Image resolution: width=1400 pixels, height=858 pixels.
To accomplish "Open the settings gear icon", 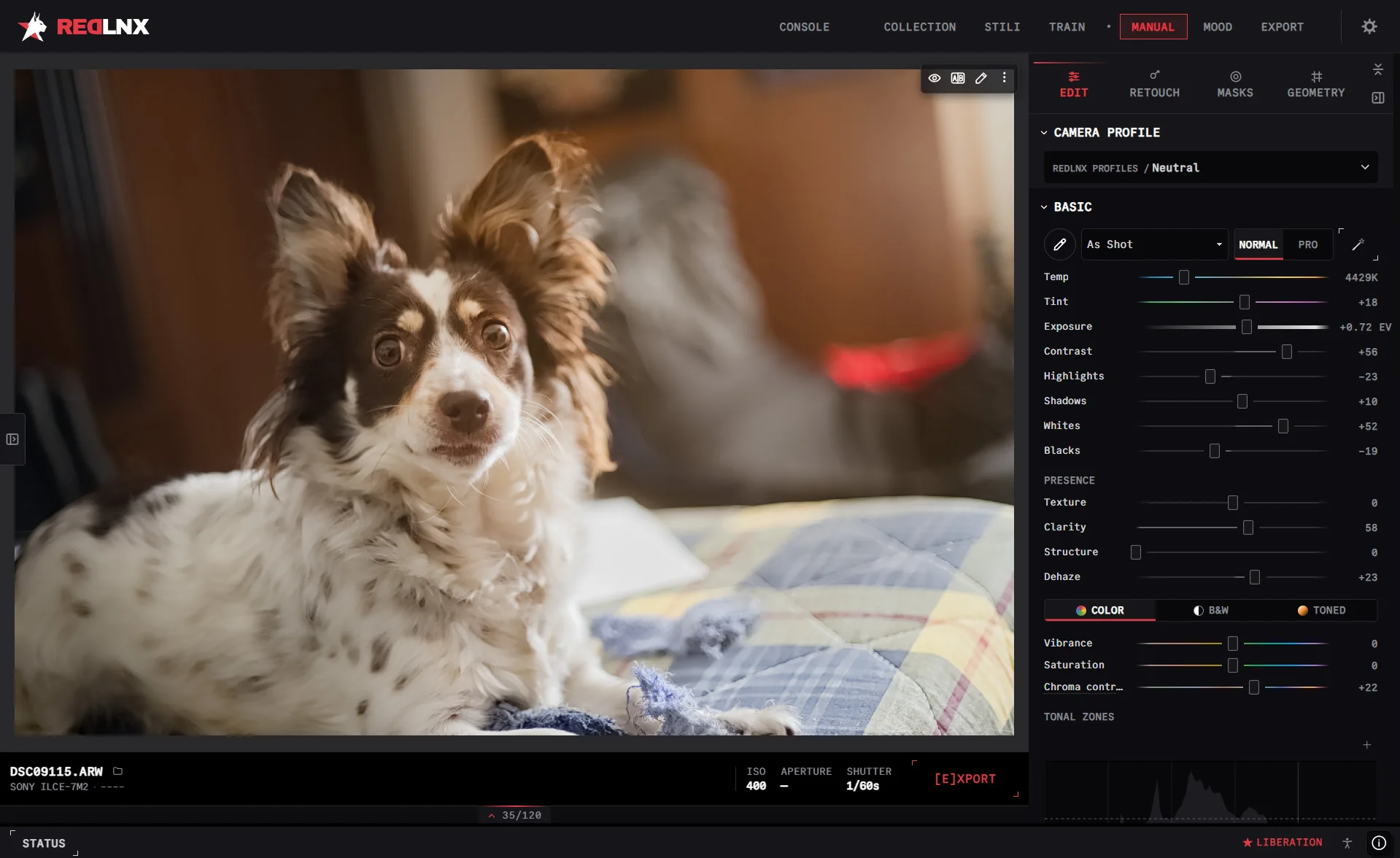I will pos(1369,27).
